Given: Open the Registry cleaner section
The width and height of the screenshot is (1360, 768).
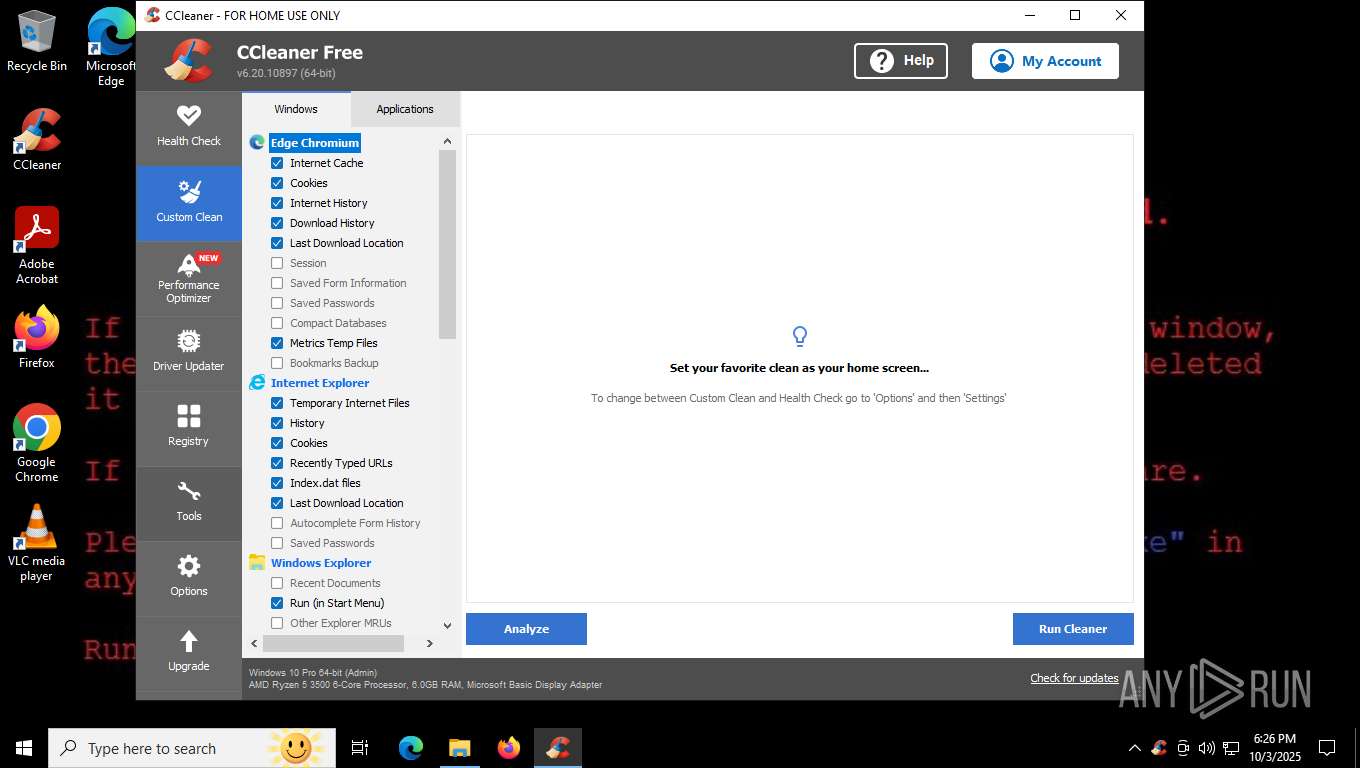Looking at the screenshot, I should 189,428.
